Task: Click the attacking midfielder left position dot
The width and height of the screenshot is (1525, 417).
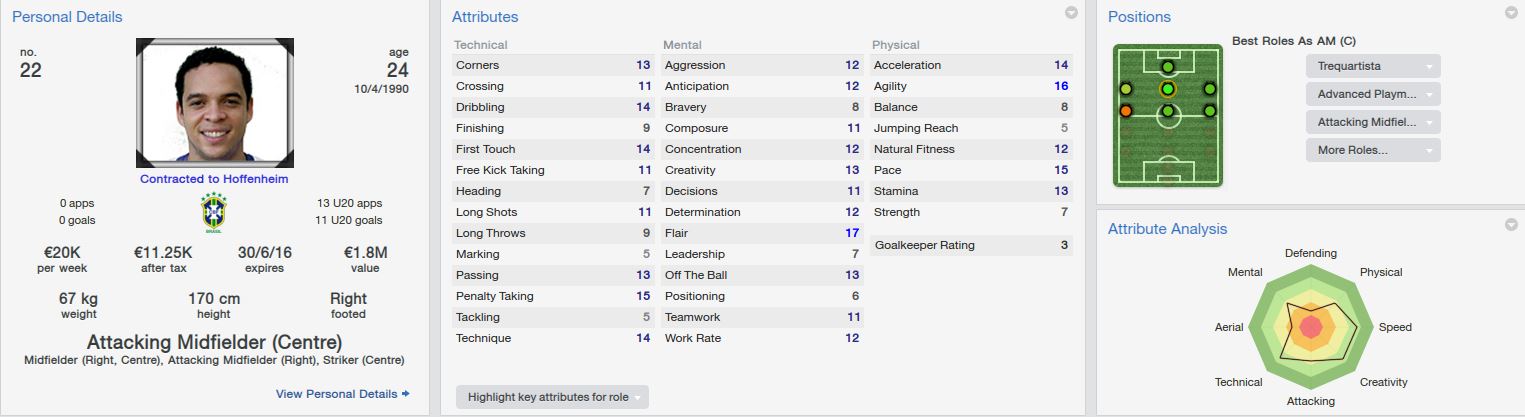Action: click(1126, 89)
